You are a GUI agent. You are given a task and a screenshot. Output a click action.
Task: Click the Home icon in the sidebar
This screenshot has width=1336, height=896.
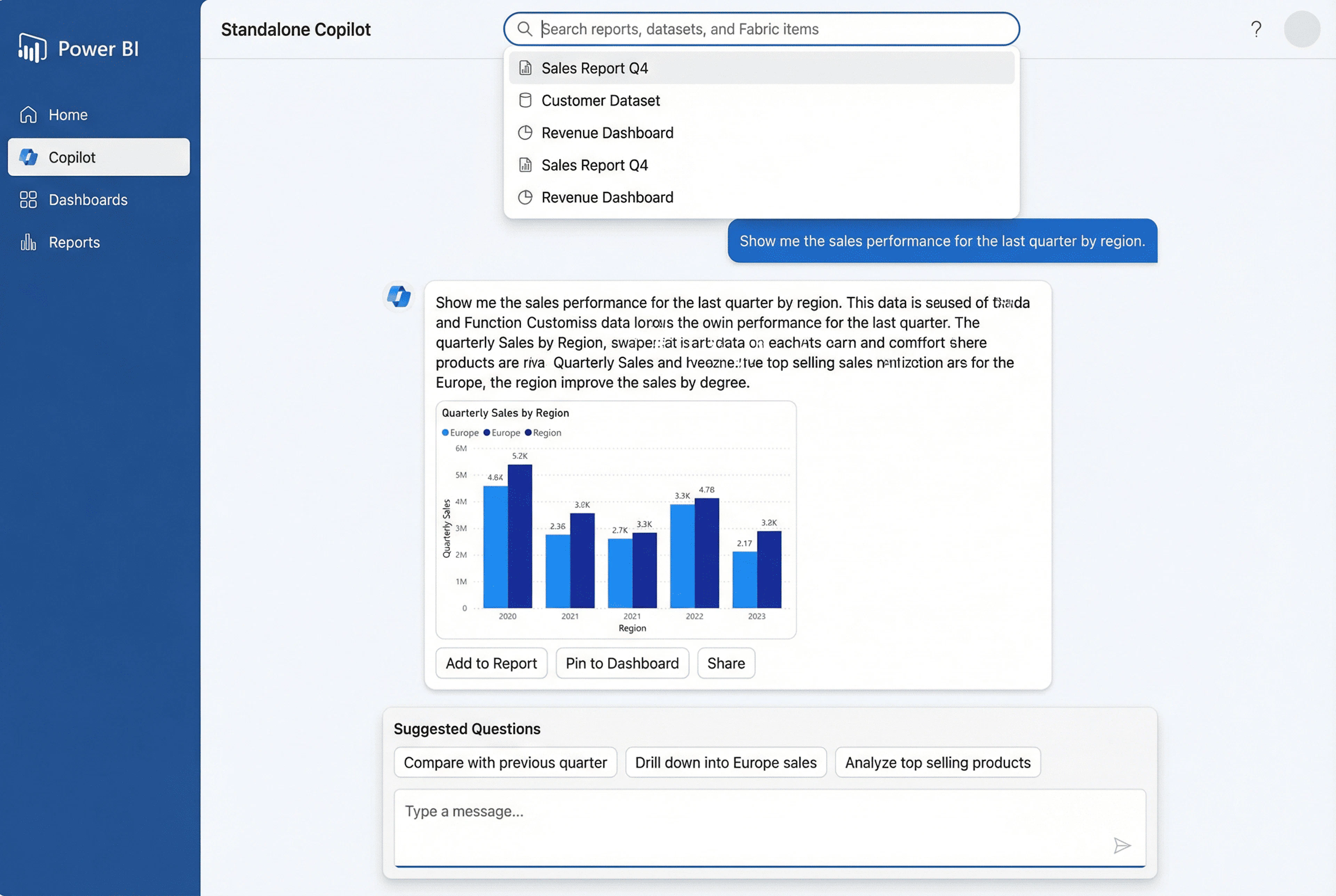pyautogui.click(x=28, y=115)
